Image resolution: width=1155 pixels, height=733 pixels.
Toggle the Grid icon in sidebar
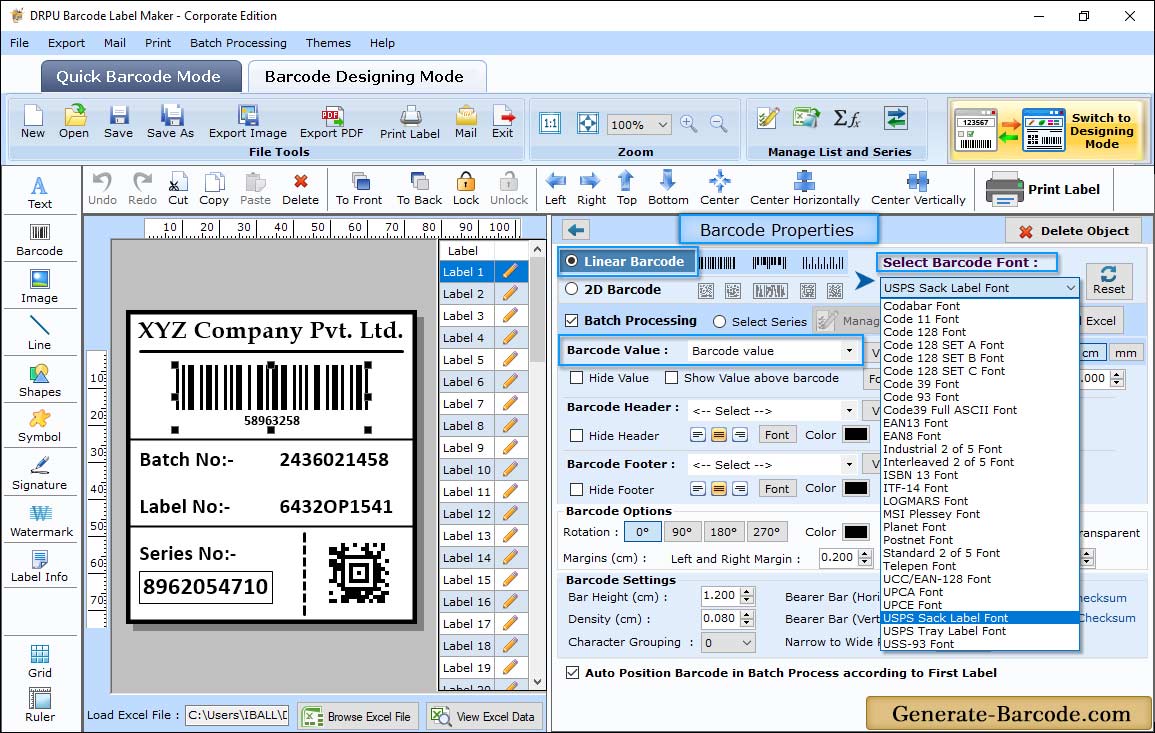(40, 661)
